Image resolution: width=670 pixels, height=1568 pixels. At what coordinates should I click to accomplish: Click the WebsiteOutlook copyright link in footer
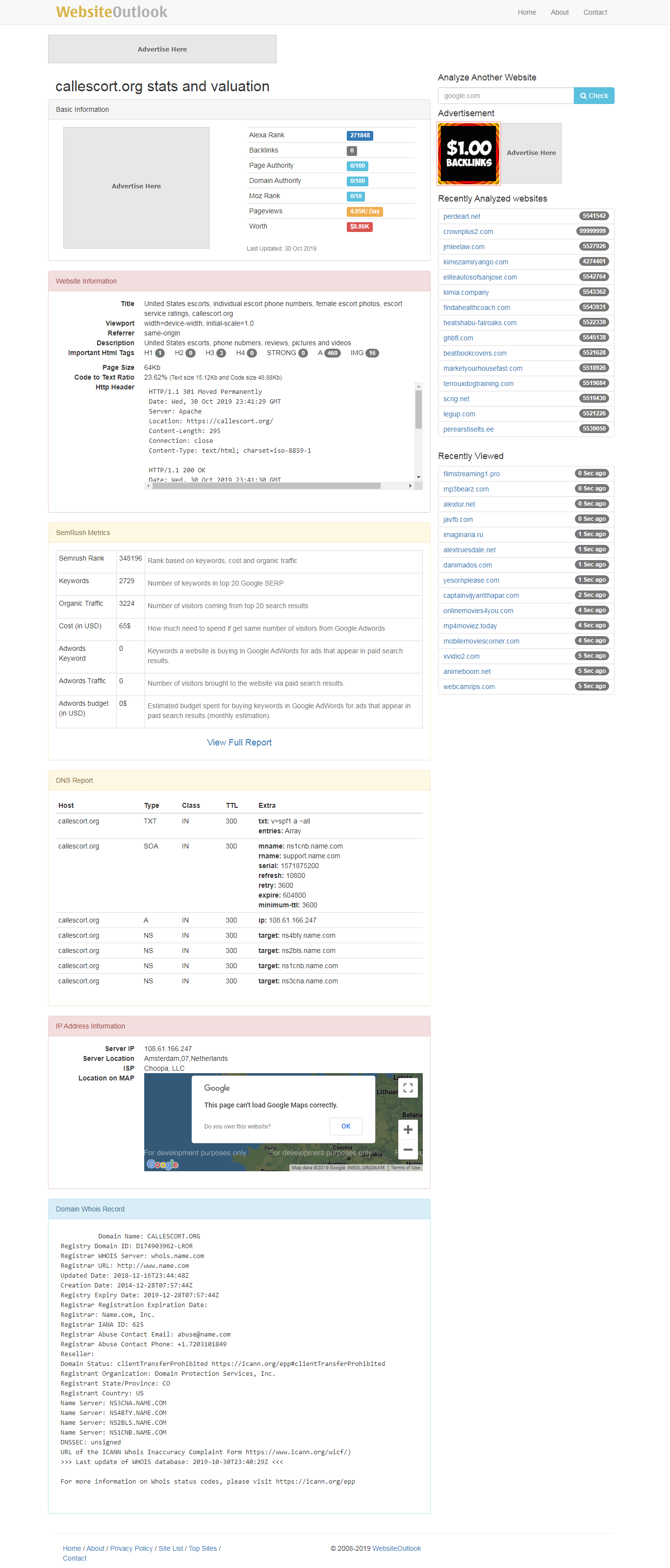(x=396, y=1548)
